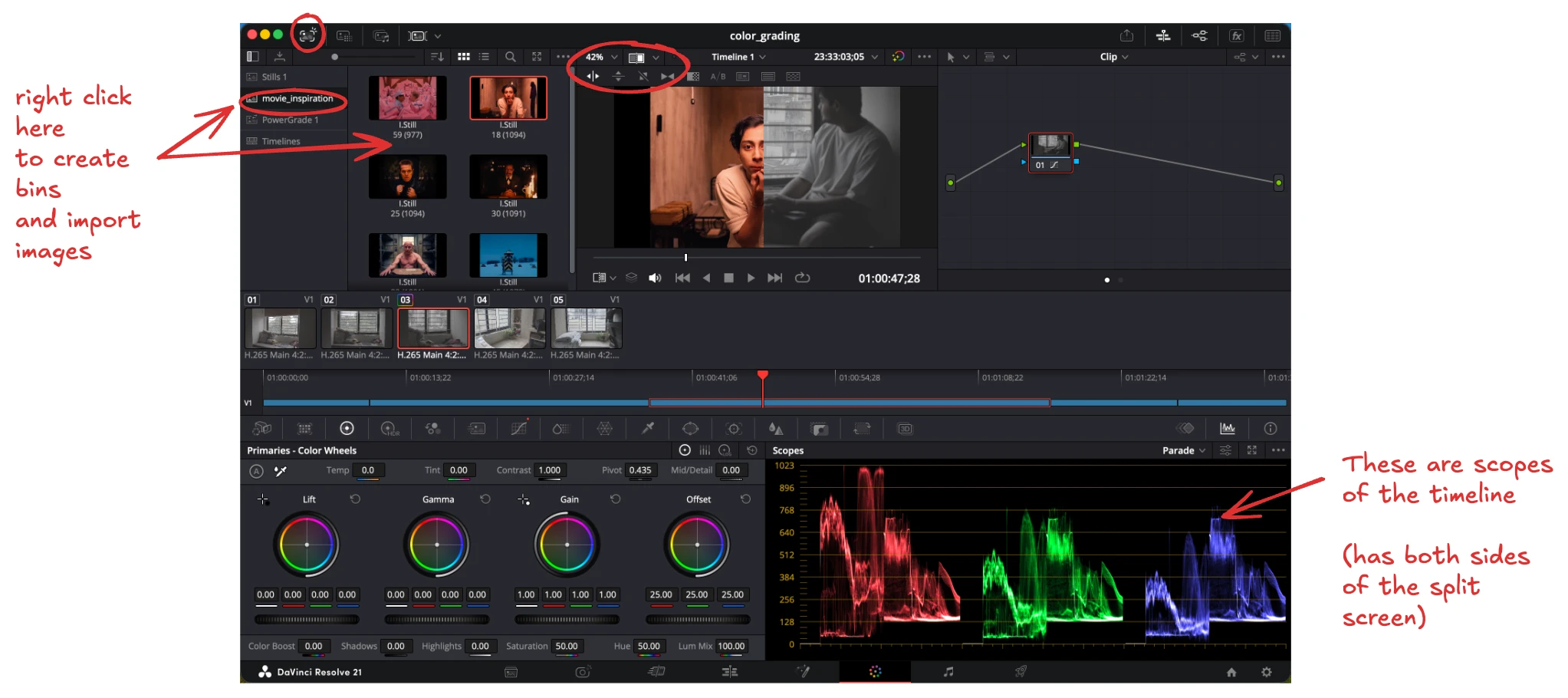This screenshot has width=1568, height=698.
Task: Select the Camera Raw palette icon
Action: (x=262, y=429)
